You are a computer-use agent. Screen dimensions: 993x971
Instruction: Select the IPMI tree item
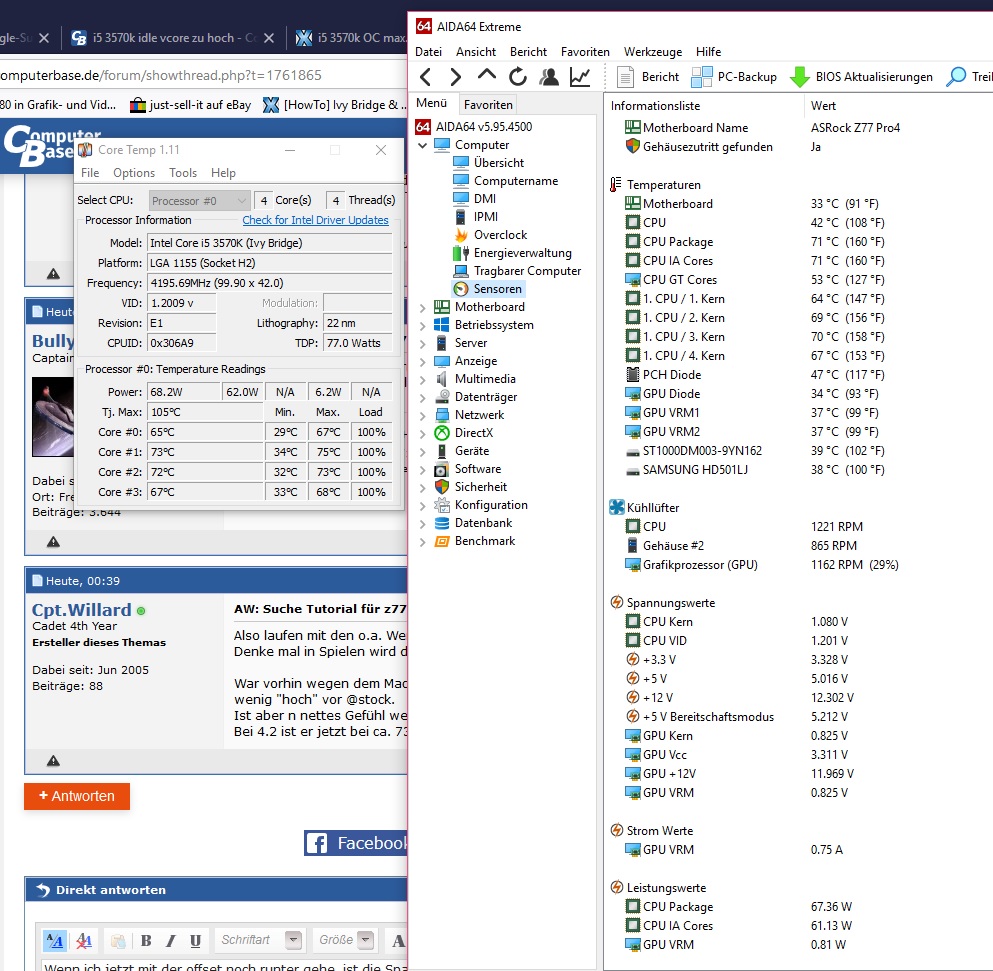pos(486,217)
